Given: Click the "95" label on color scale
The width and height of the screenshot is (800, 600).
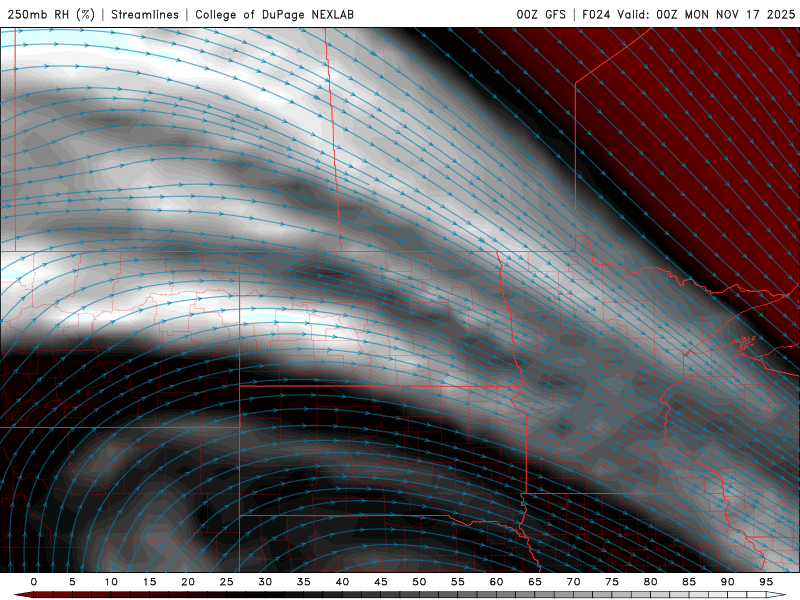Looking at the screenshot, I should (766, 582).
